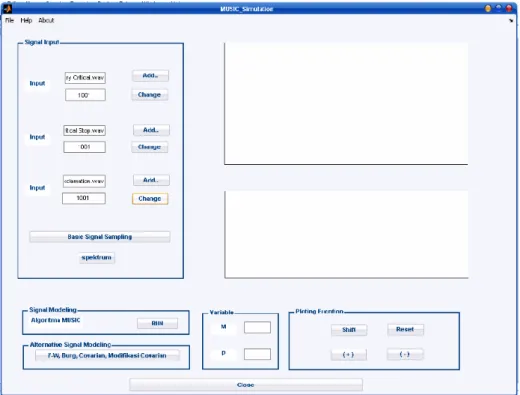The width and height of the screenshot is (520, 395).
Task: Click the (-) plotting button
Action: [405, 354]
